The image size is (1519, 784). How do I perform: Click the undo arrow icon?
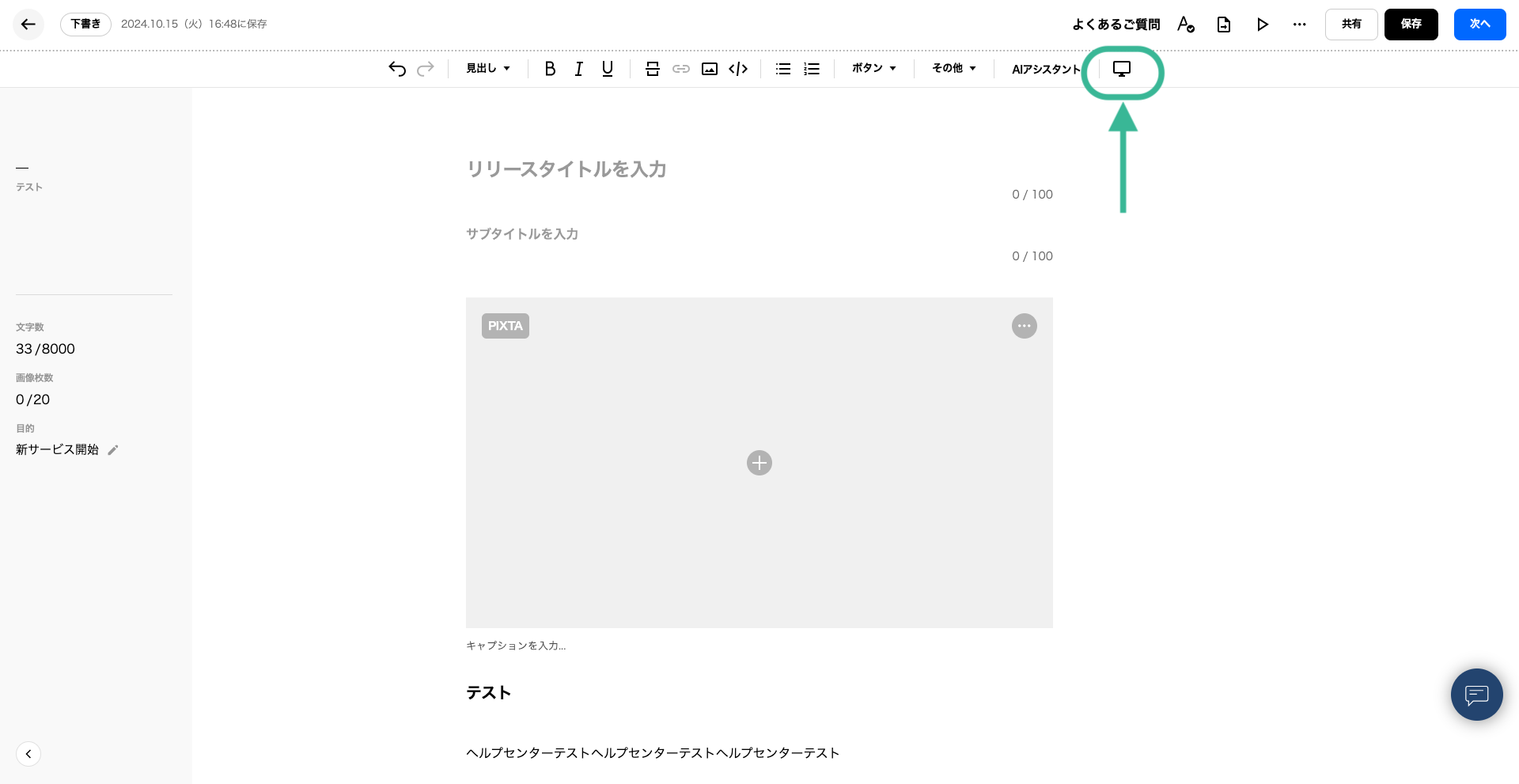click(397, 69)
